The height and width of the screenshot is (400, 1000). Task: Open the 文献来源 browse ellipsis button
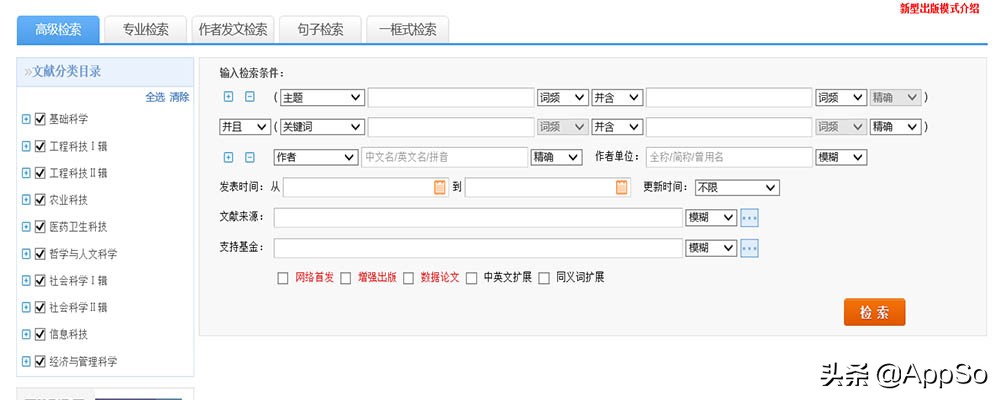tap(749, 218)
